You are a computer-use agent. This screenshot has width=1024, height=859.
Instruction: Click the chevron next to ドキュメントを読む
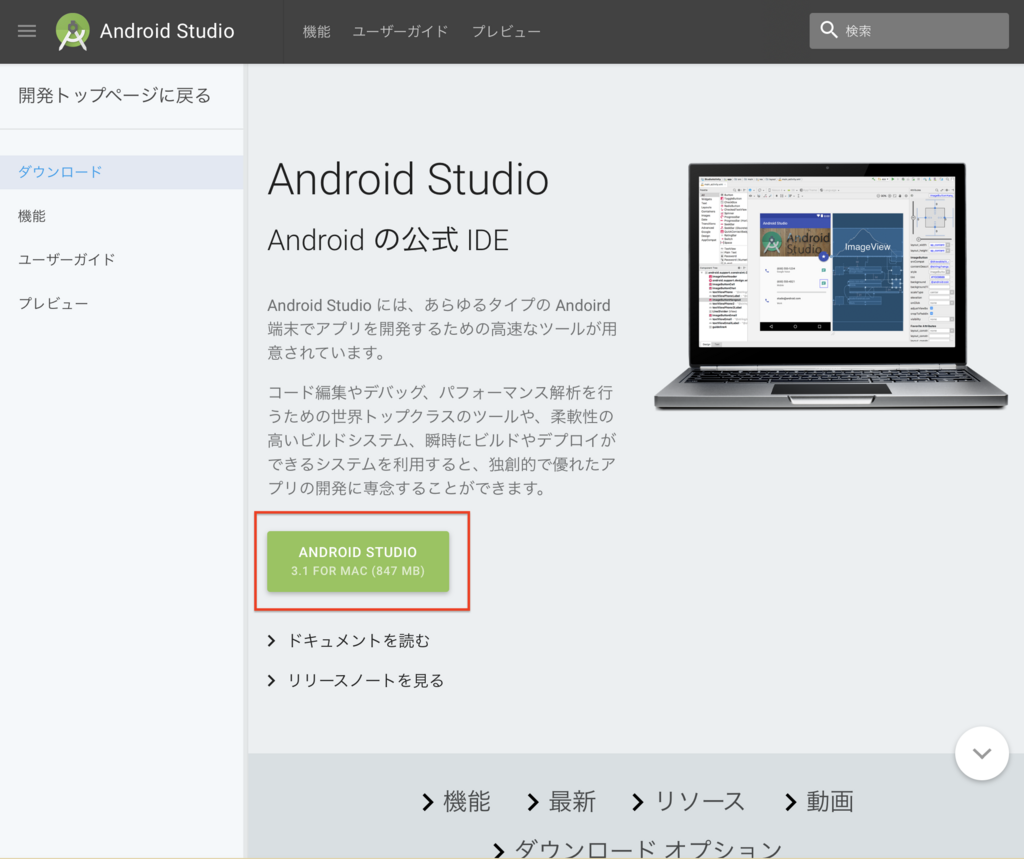[271, 640]
